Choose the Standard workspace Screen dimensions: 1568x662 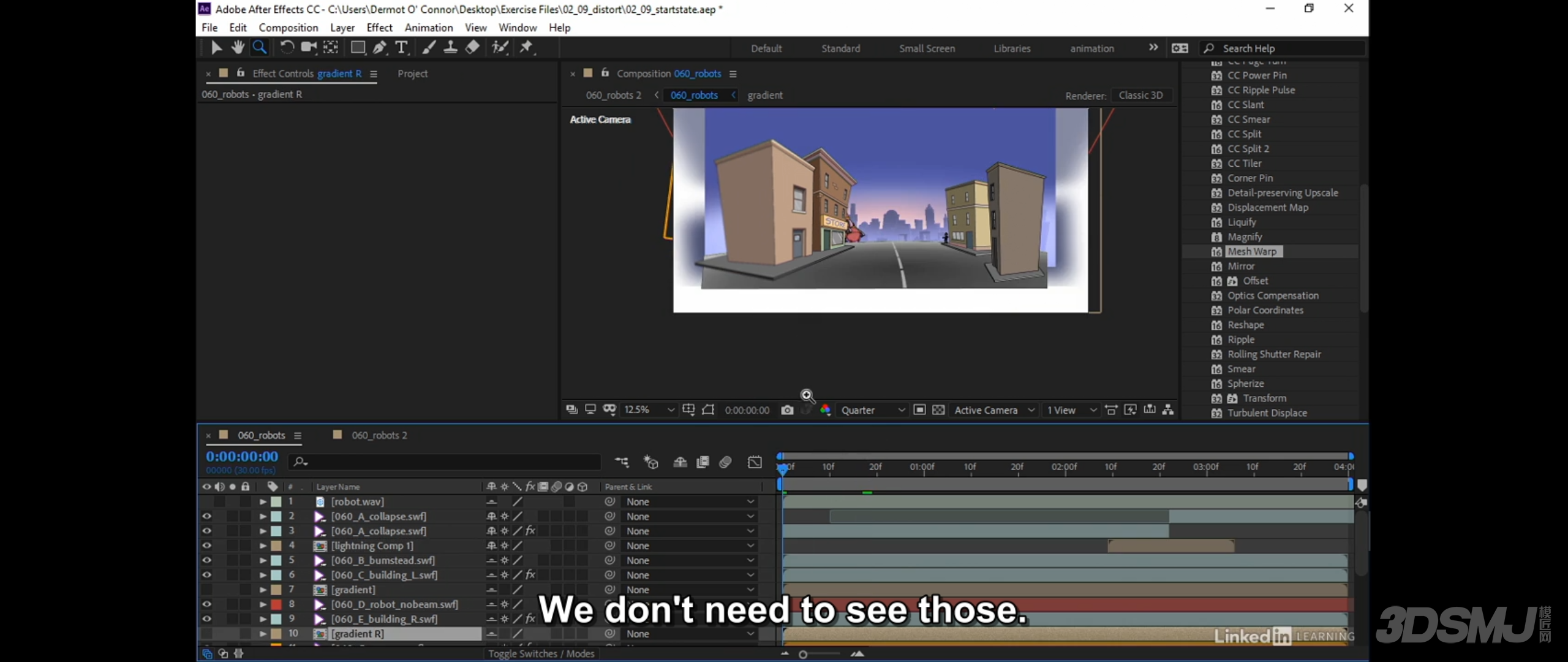pos(840,48)
